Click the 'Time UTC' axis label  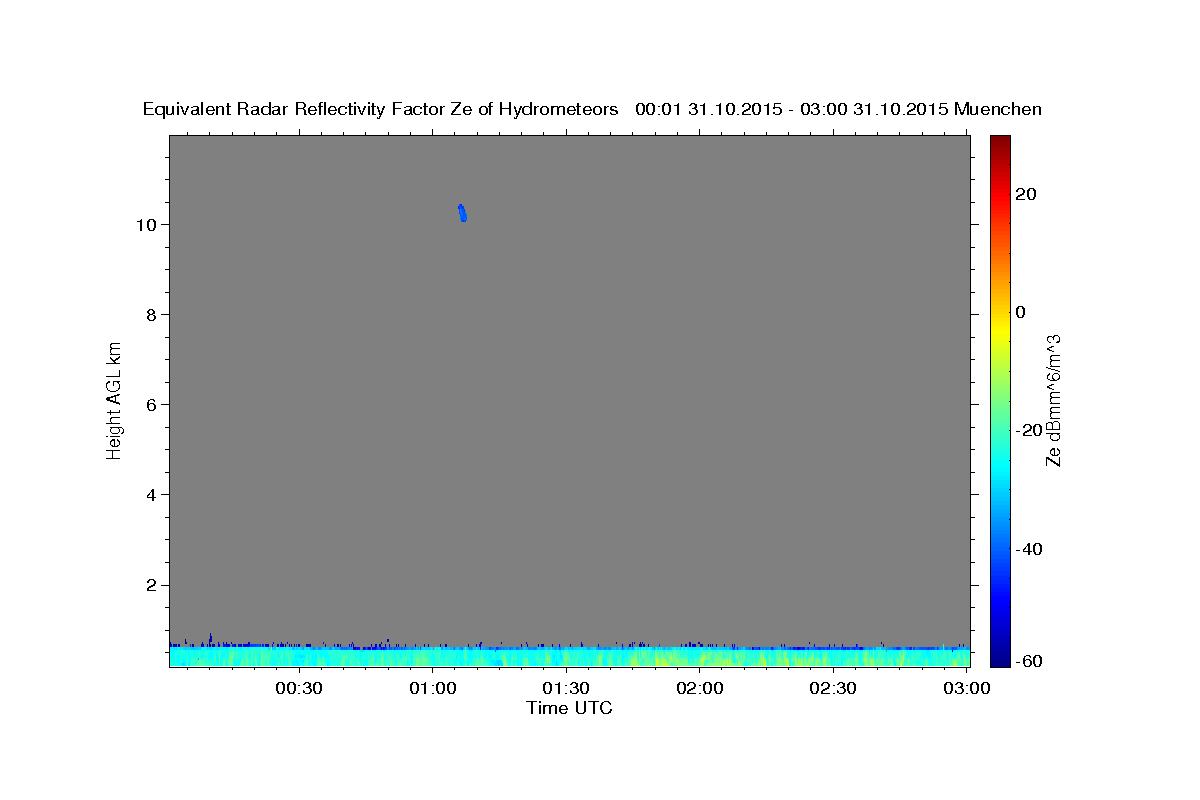coord(569,708)
